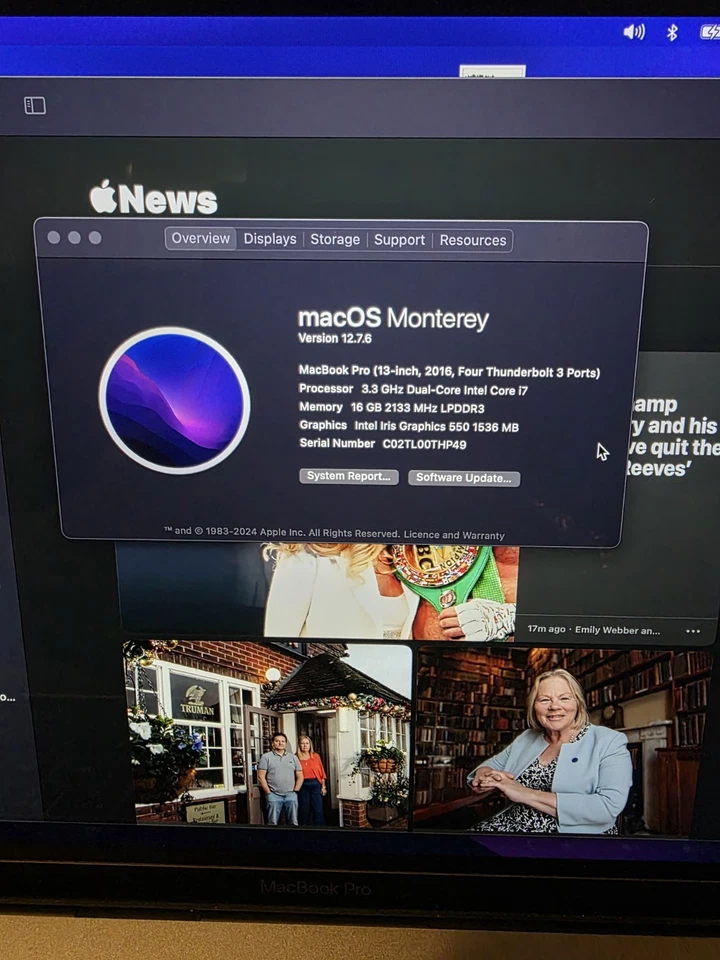The image size is (720, 960).
Task: Click the small window thumbnail under menu bar
Action: point(492,72)
